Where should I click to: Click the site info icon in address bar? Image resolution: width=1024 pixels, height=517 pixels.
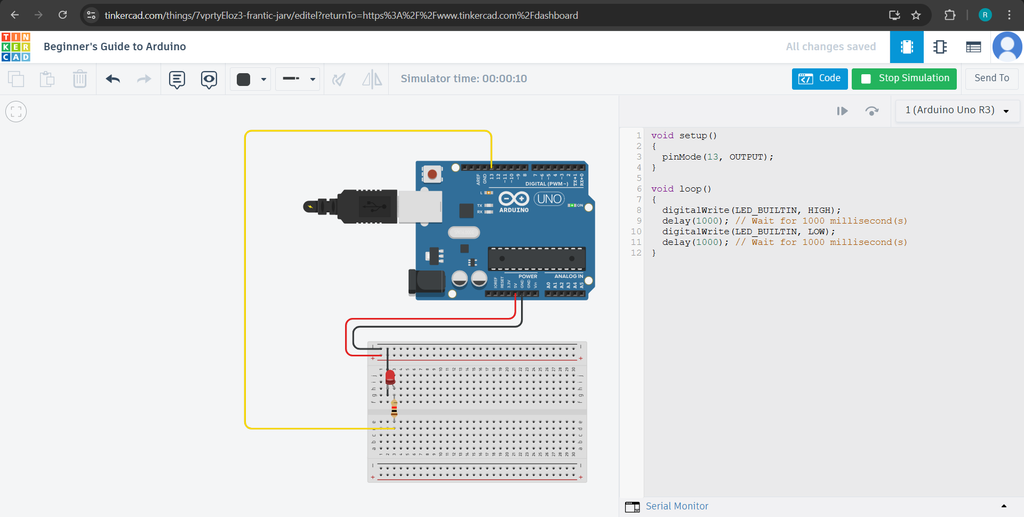91,15
